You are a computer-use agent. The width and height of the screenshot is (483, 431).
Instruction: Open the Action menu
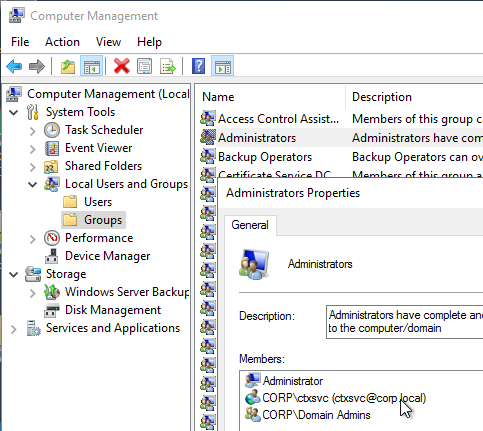62,42
